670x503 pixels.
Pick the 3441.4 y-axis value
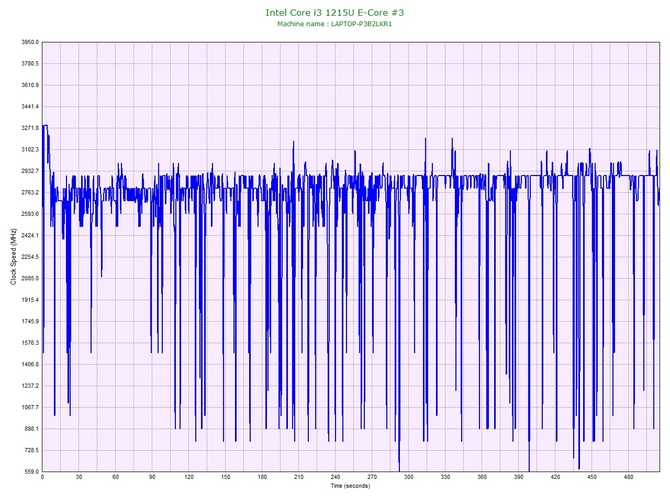[30, 106]
